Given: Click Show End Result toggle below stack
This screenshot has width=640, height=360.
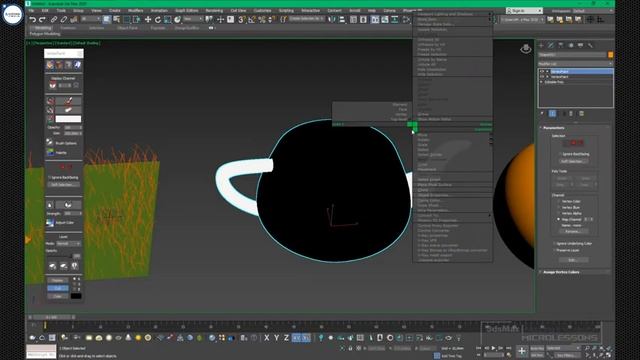Looking at the screenshot, I should click(x=552, y=113).
